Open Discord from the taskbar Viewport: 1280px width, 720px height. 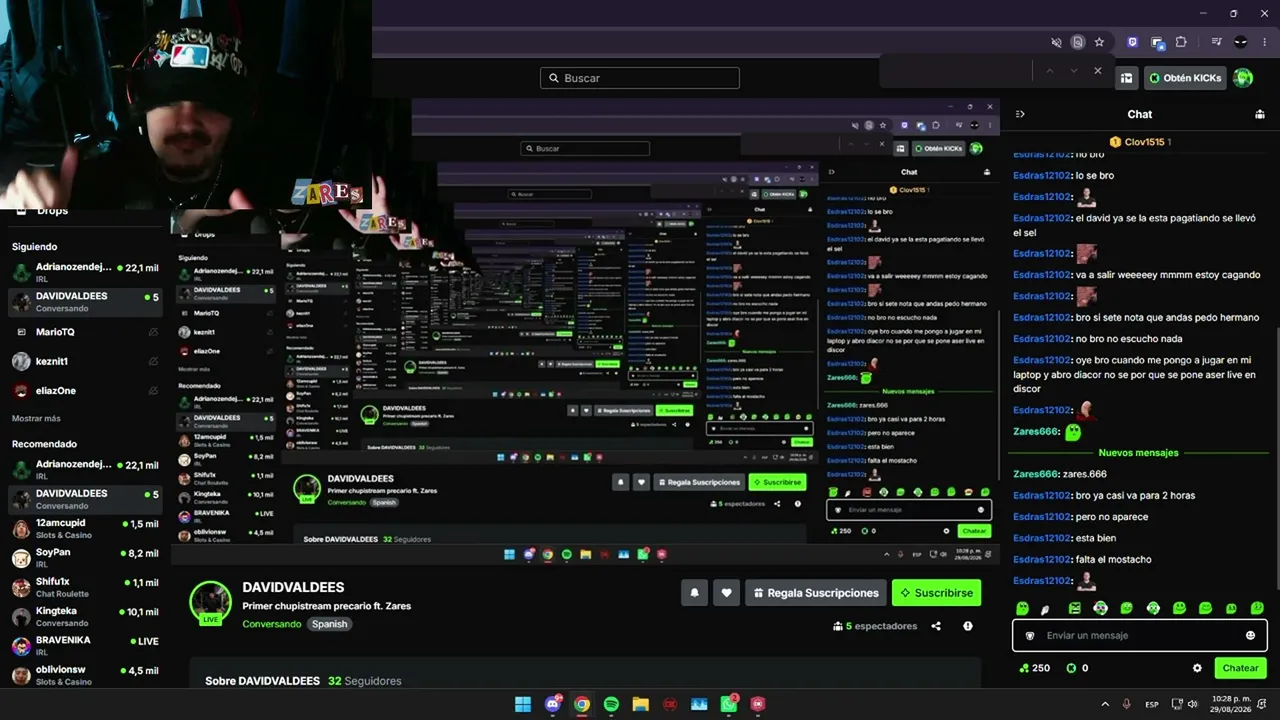(553, 704)
